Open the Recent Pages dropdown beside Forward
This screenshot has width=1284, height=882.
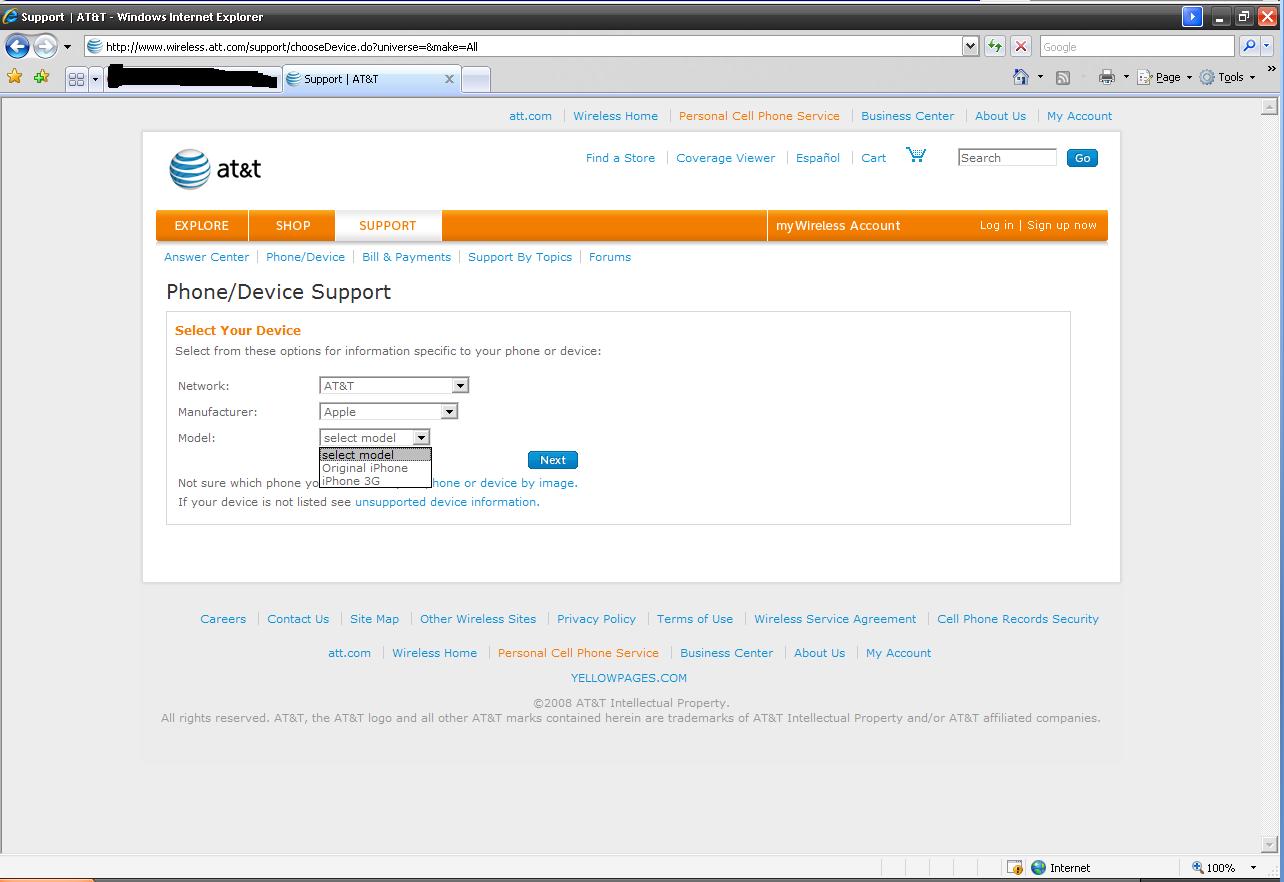coord(67,46)
